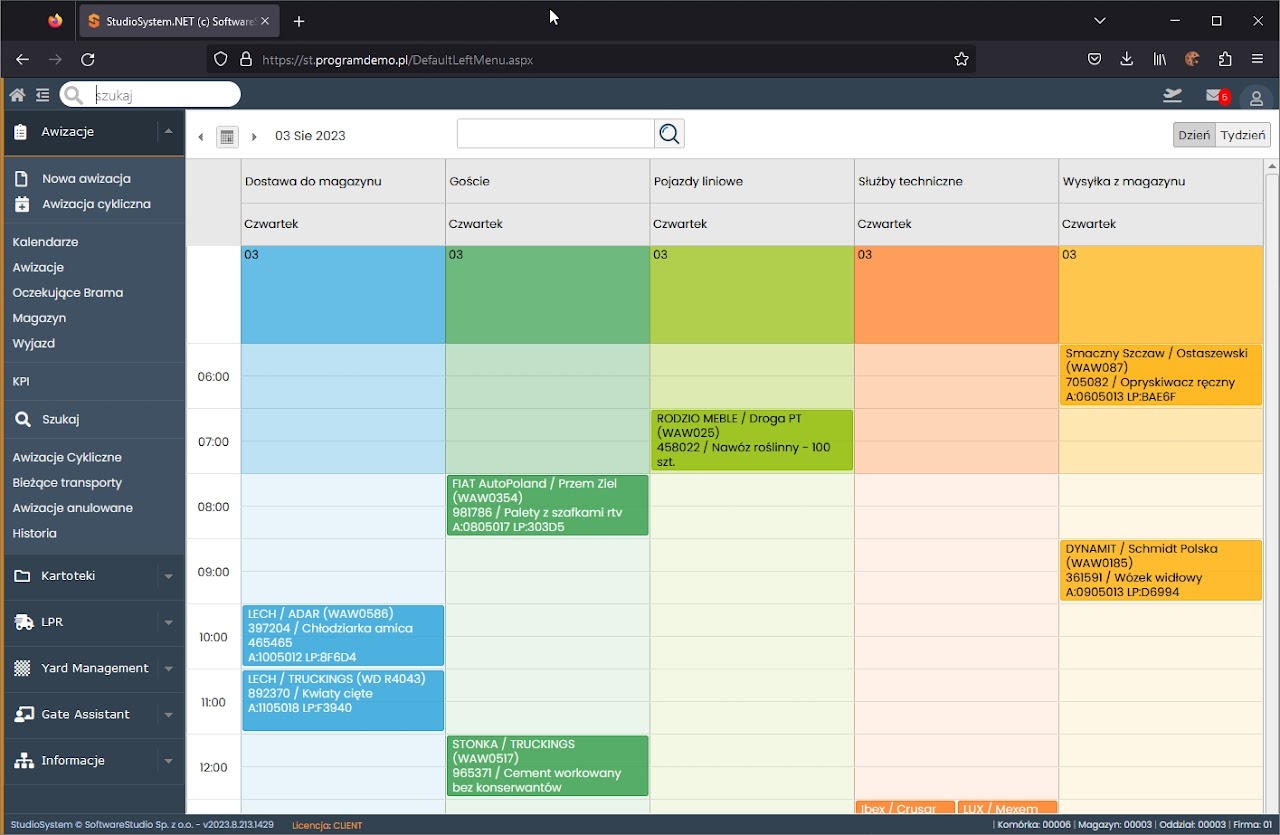Viewport: 1280px width, 835px height.
Task: Switch calendar to Tydzień view
Action: pyautogui.click(x=1243, y=135)
